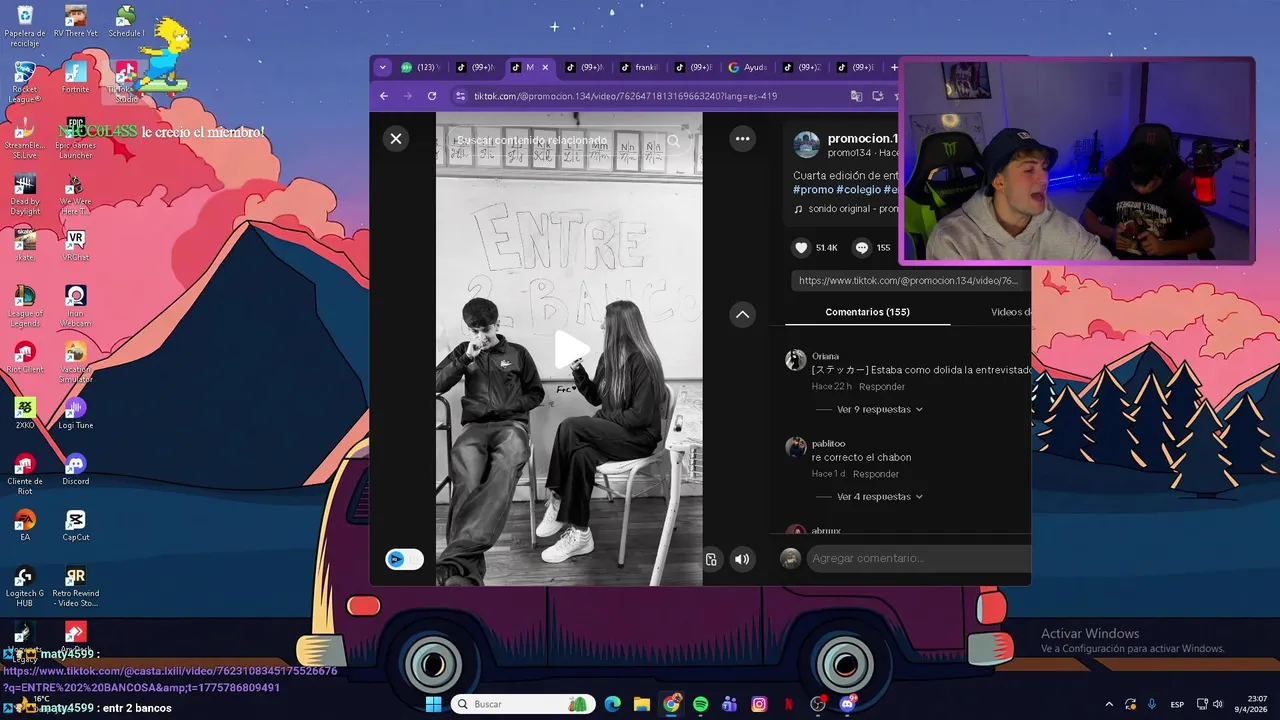The image size is (1280, 720).
Task: Open OBS Studio from the taskbar
Action: [818, 704]
